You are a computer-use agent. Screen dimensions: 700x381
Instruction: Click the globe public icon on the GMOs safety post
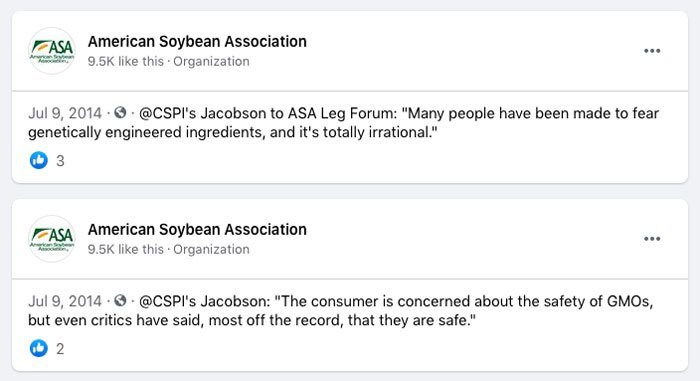pos(120,301)
